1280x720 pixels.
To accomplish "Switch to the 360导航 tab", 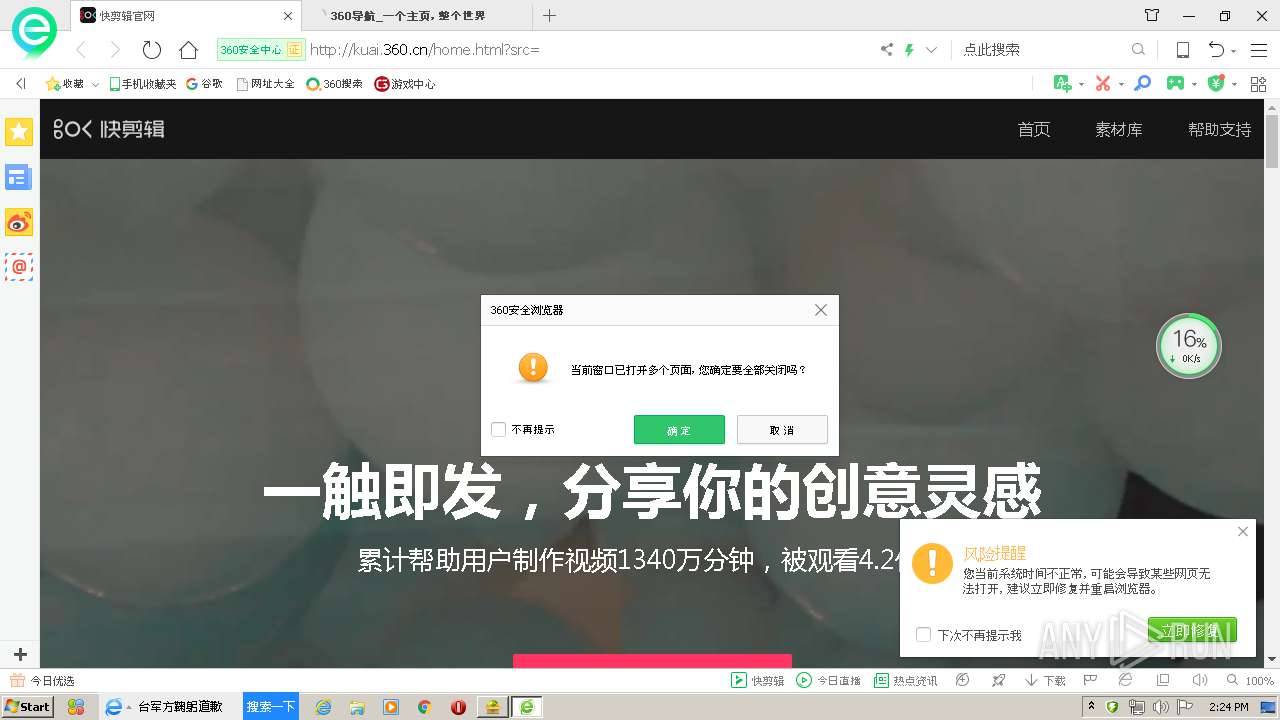I will [417, 16].
